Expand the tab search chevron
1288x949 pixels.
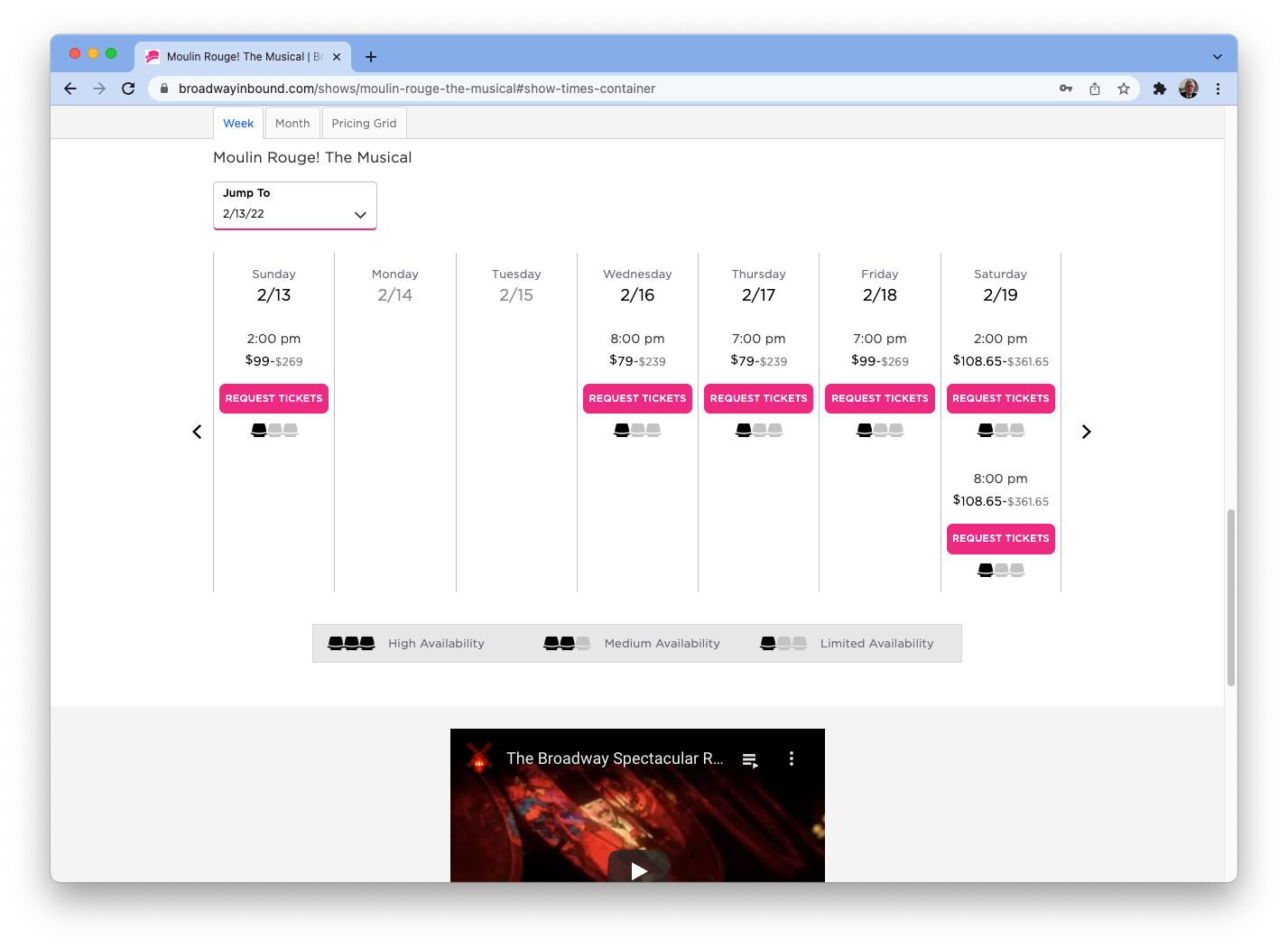[x=1218, y=57]
